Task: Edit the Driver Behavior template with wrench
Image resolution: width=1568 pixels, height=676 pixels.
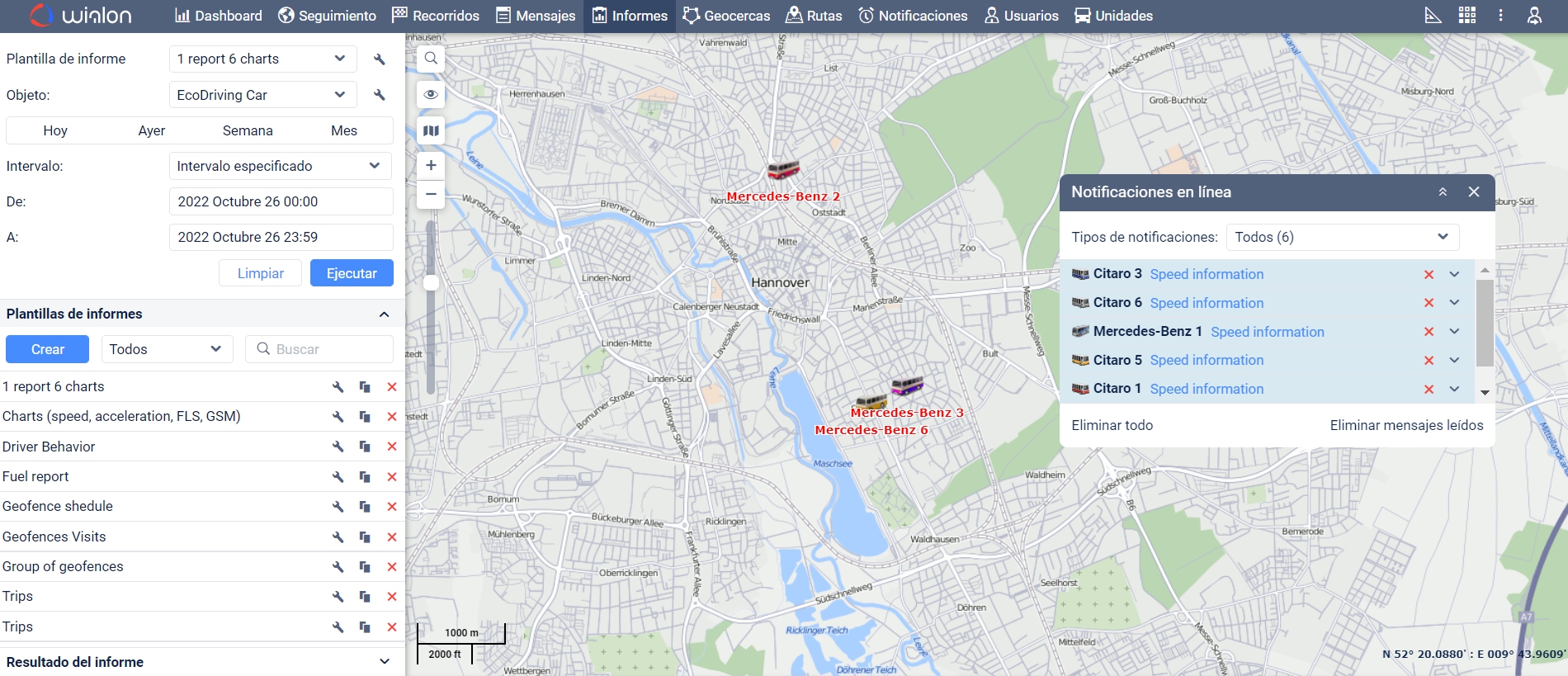Action: 338,447
